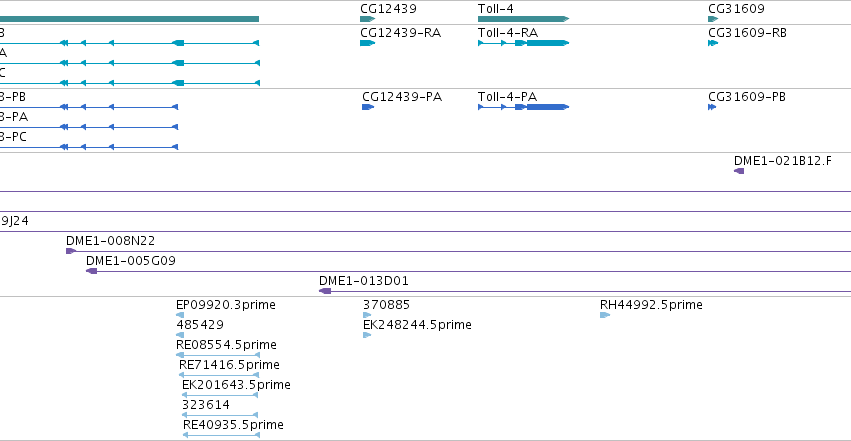Screen dimensions: 851x441
Task: Select the RE40935.5prime EST feature
Action: click(x=221, y=435)
